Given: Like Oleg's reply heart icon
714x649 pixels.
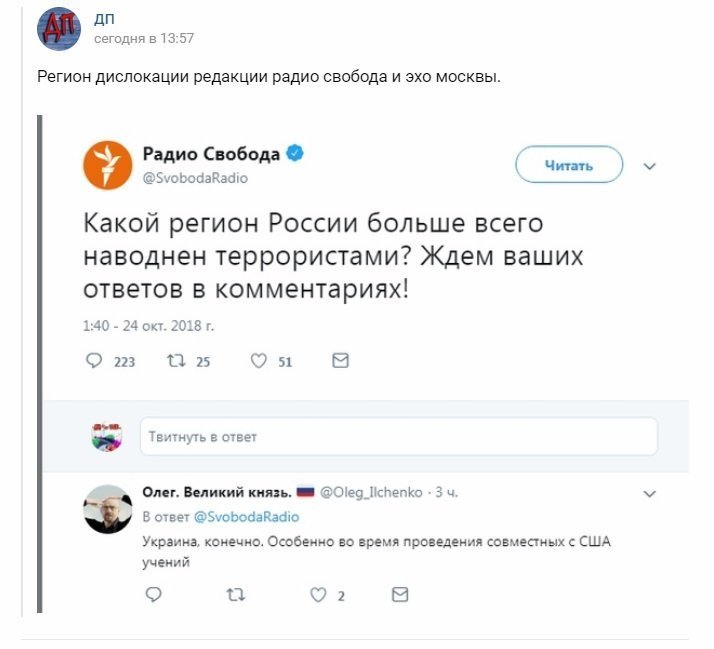Looking at the screenshot, I should (x=318, y=595).
